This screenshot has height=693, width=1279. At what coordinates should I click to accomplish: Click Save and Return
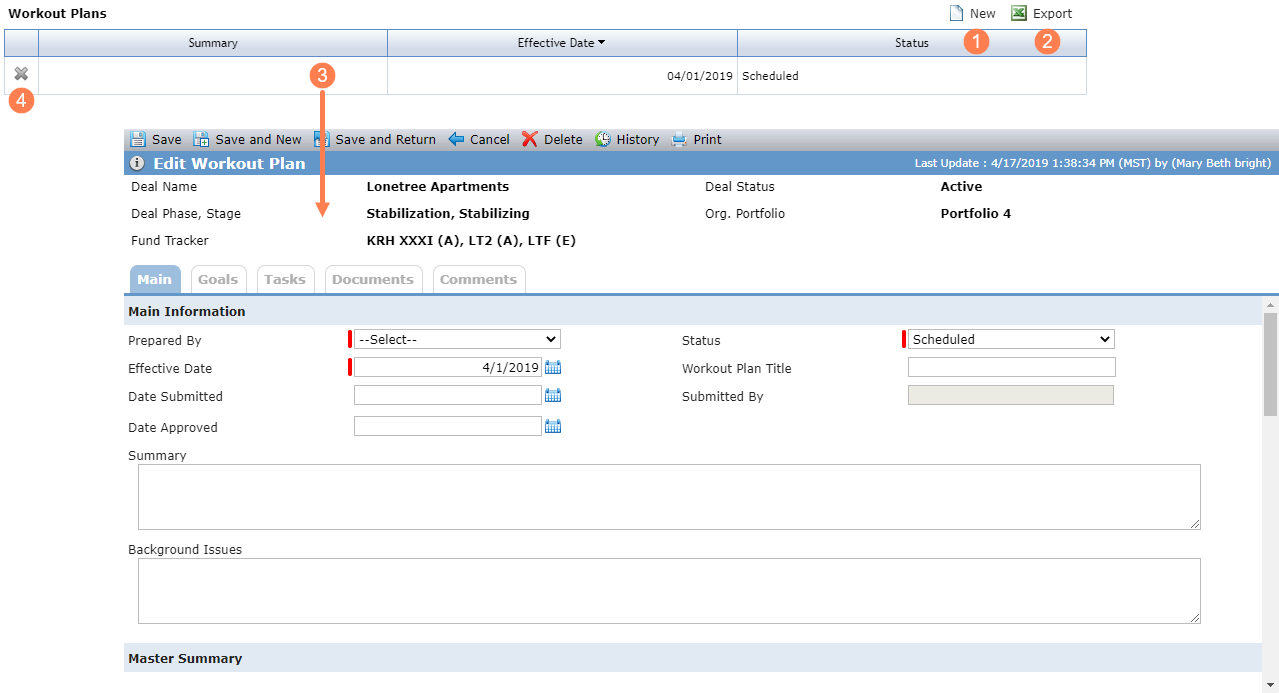pos(375,139)
